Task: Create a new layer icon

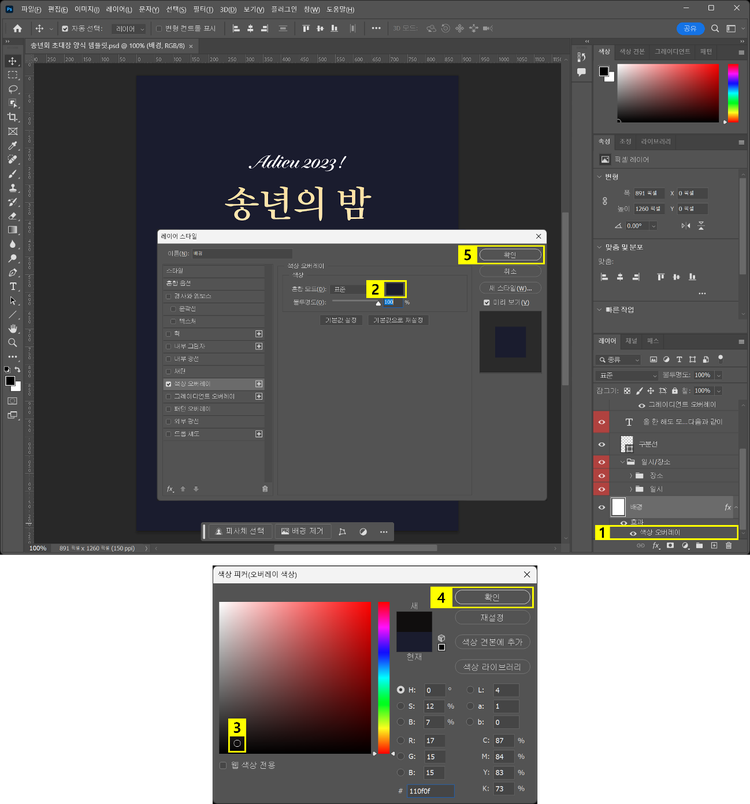Action: tap(714, 546)
